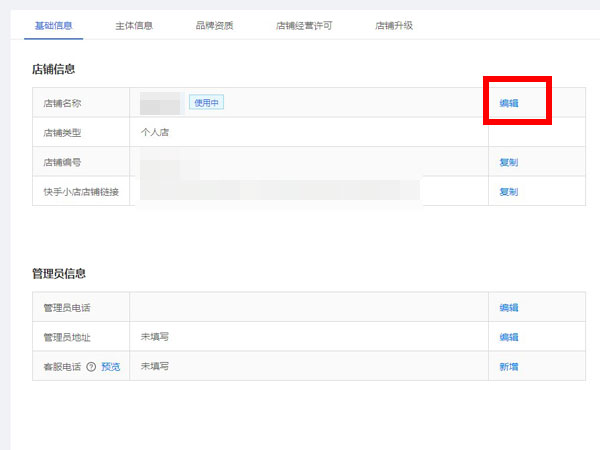Click the 预览 link beside 客服电话
Image resolution: width=600 pixels, height=450 pixels.
coord(110,366)
